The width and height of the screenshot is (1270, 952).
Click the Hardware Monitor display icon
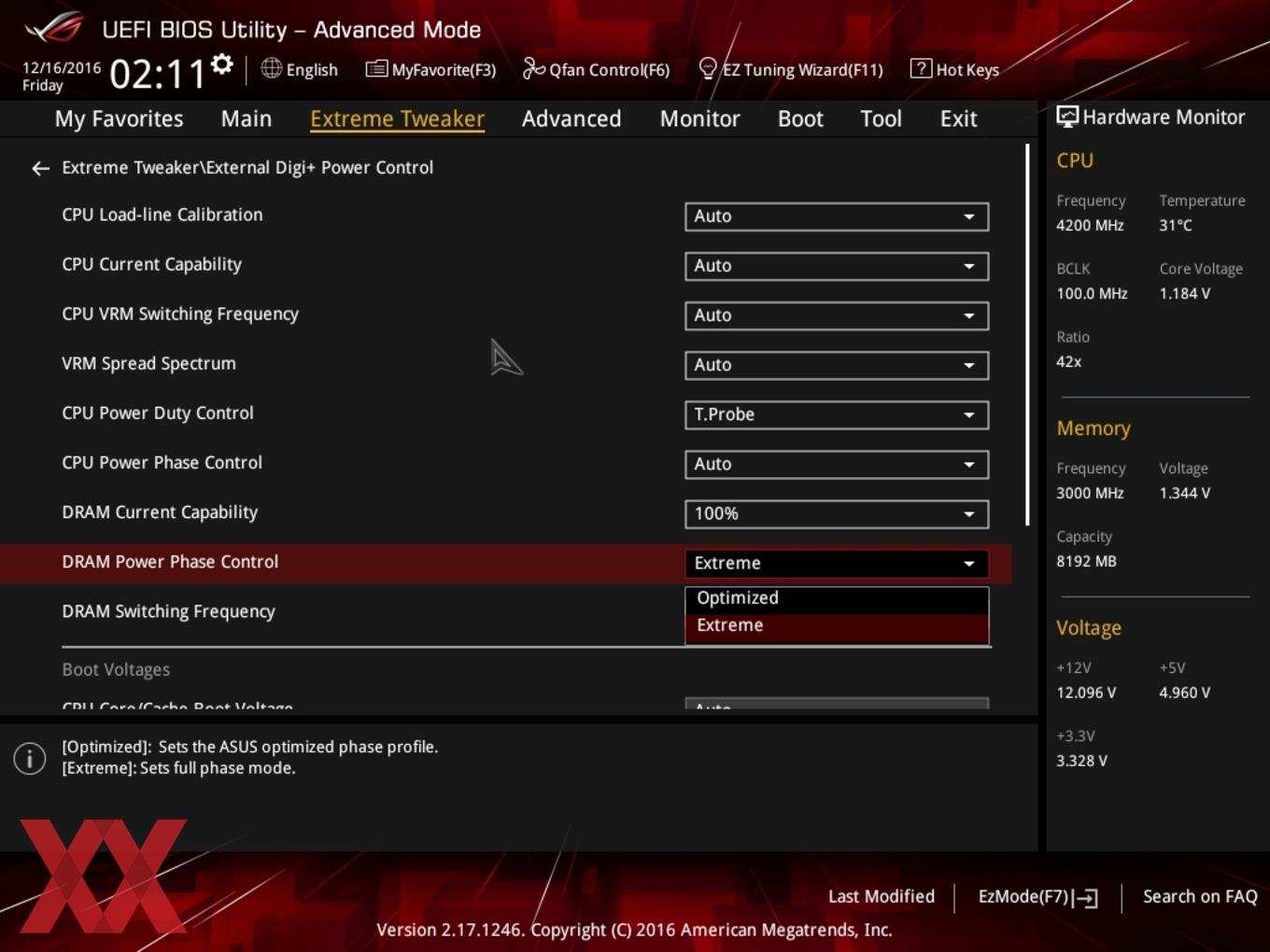[x=1067, y=117]
